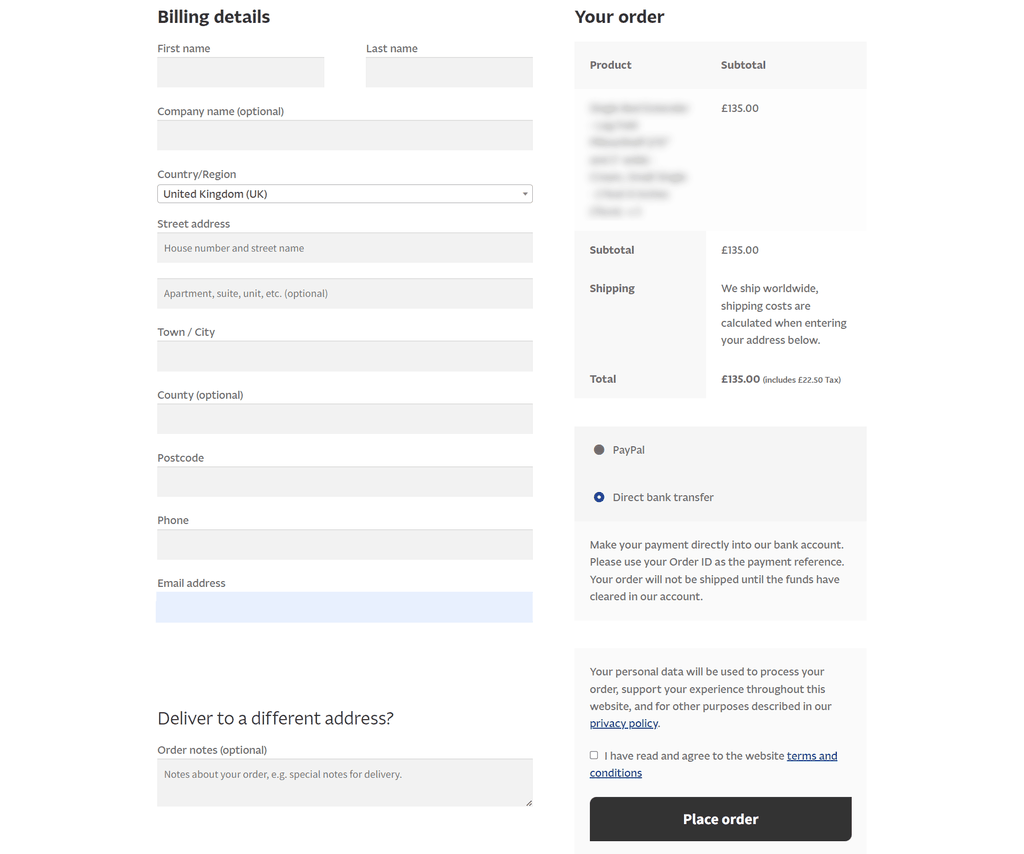Image resolution: width=1024 pixels, height=854 pixels.
Task: Click the dropdown arrow beside United Kingdom
Action: click(x=525, y=194)
